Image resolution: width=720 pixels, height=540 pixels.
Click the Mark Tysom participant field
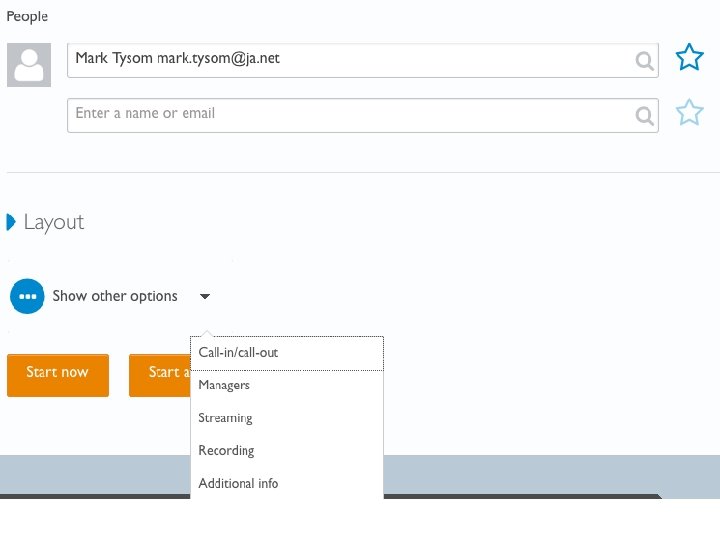(350, 60)
